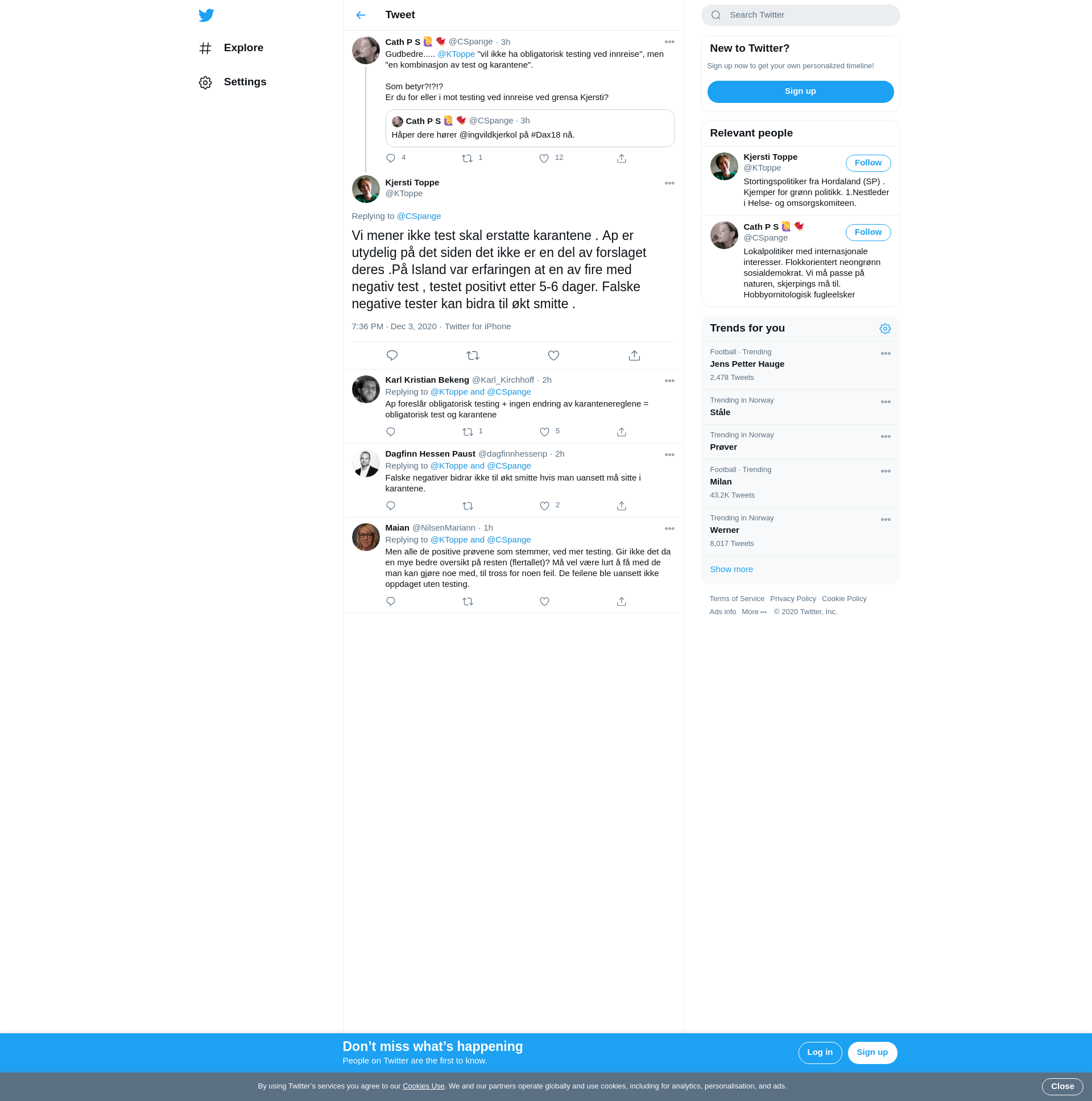The height and width of the screenshot is (1101, 1092).
Task: Like Maian's reply tweet
Action: (x=544, y=602)
